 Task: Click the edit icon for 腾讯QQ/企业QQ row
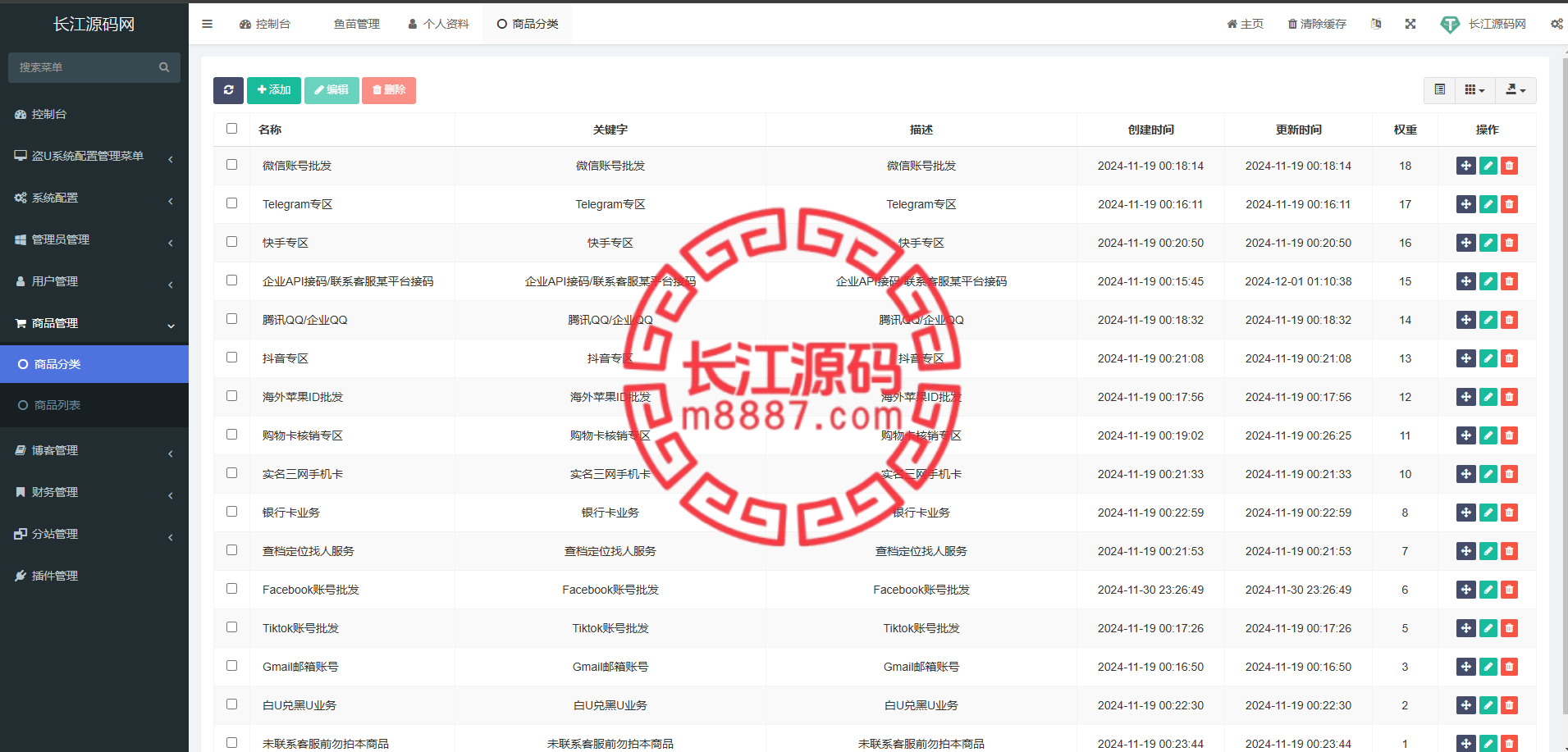1488,320
